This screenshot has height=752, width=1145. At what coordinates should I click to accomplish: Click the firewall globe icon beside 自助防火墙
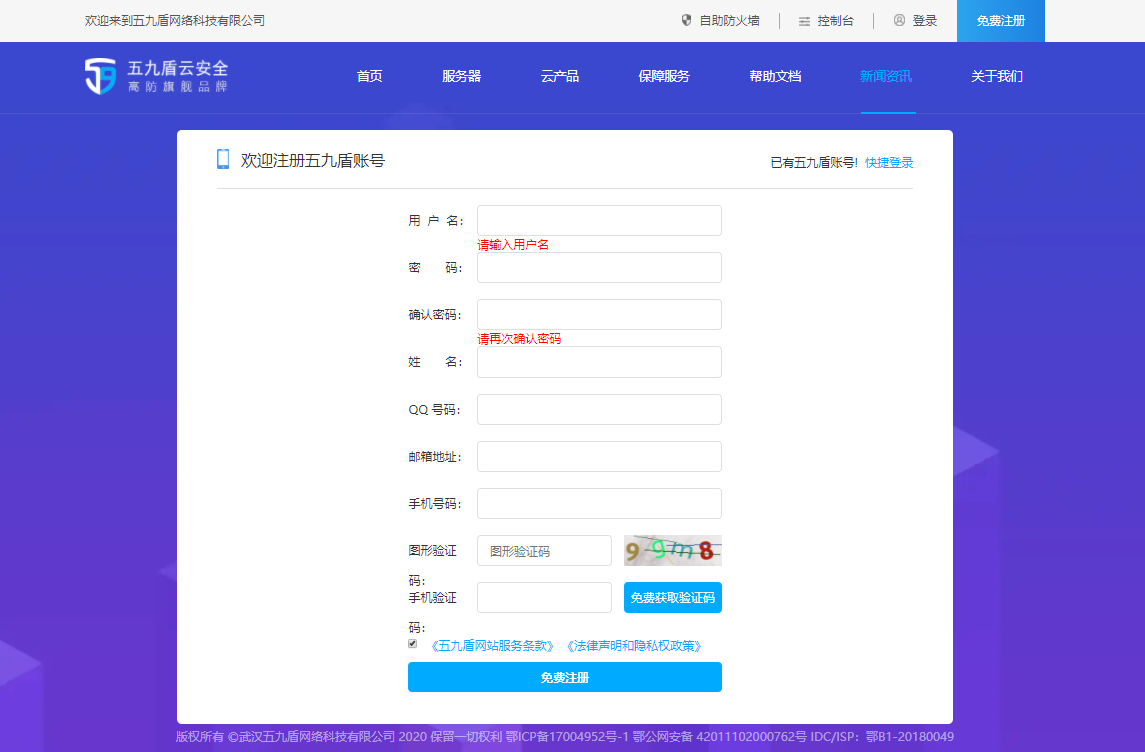[685, 19]
